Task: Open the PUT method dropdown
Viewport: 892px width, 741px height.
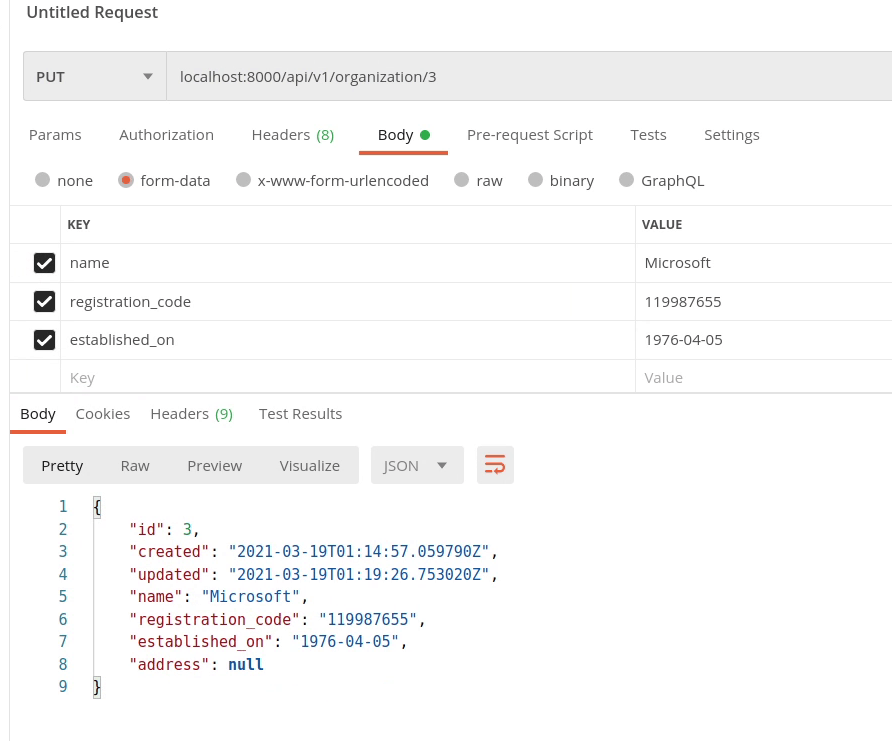Action: point(95,77)
